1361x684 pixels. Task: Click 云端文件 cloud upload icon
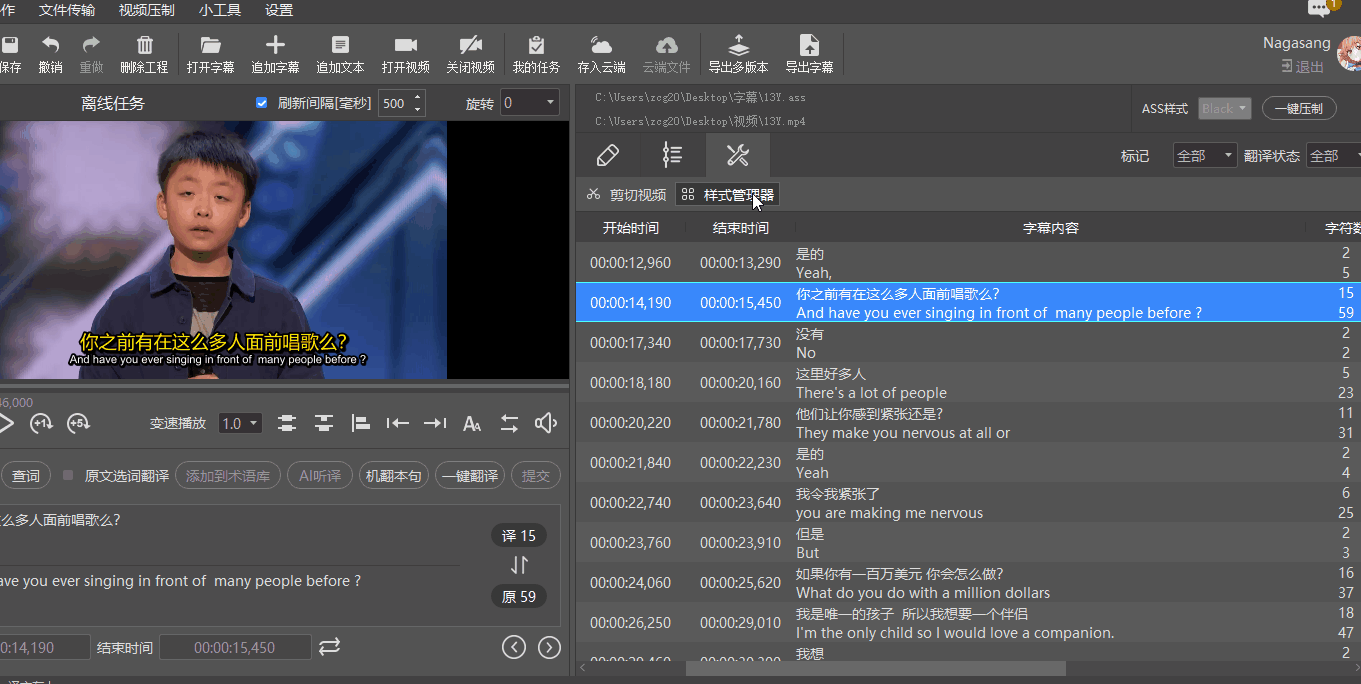(x=666, y=45)
